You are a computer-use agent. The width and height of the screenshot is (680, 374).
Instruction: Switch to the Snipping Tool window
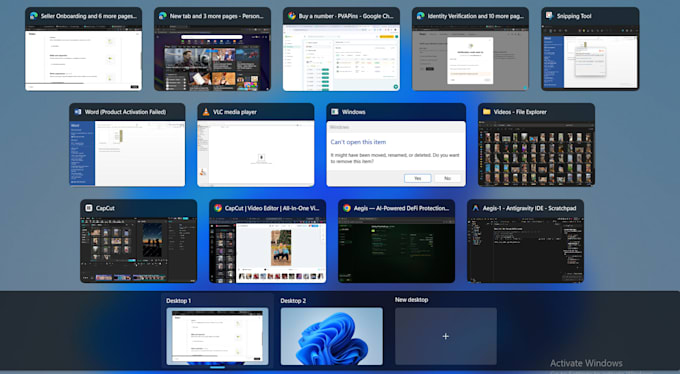tap(590, 49)
